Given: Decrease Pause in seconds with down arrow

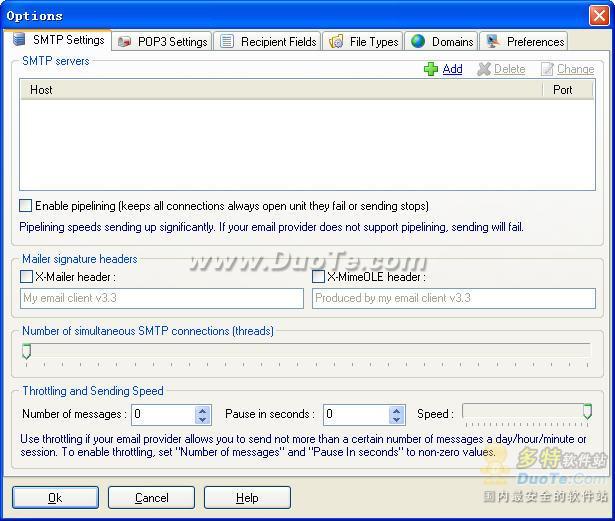Looking at the screenshot, I should 397,419.
